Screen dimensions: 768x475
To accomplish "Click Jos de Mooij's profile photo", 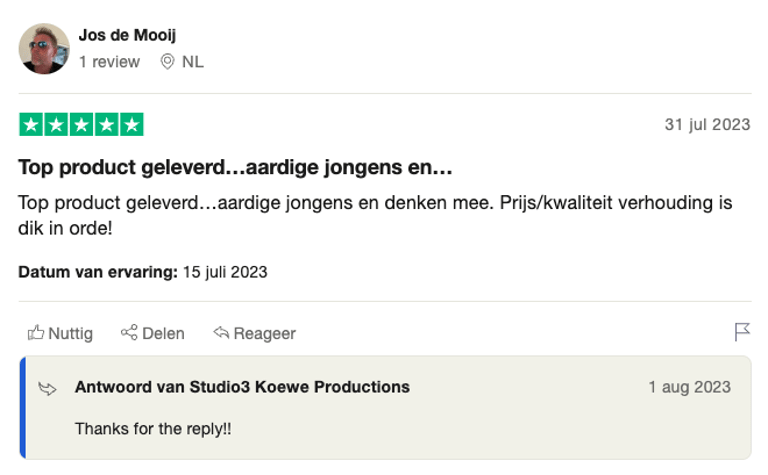I will click(x=44, y=49).
